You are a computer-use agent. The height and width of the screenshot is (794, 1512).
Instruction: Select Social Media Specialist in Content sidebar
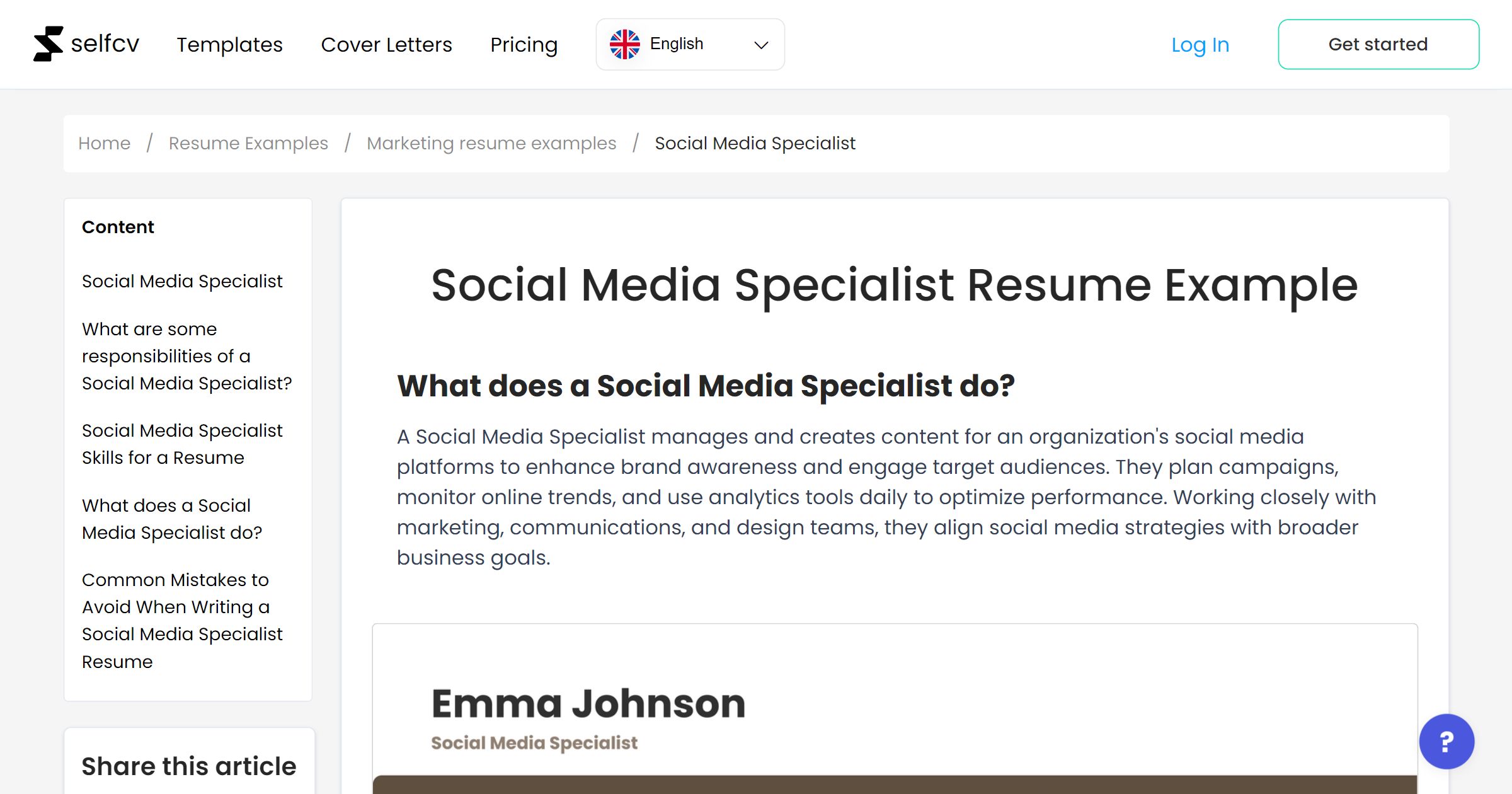click(x=182, y=281)
